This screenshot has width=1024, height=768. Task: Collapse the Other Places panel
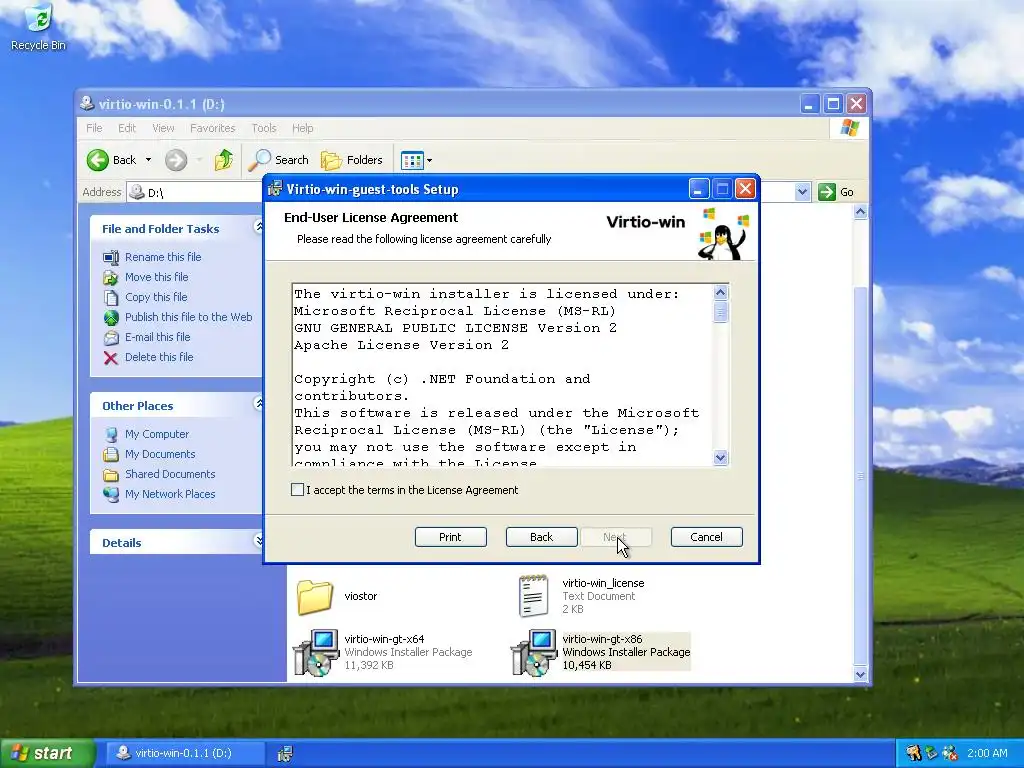point(259,404)
